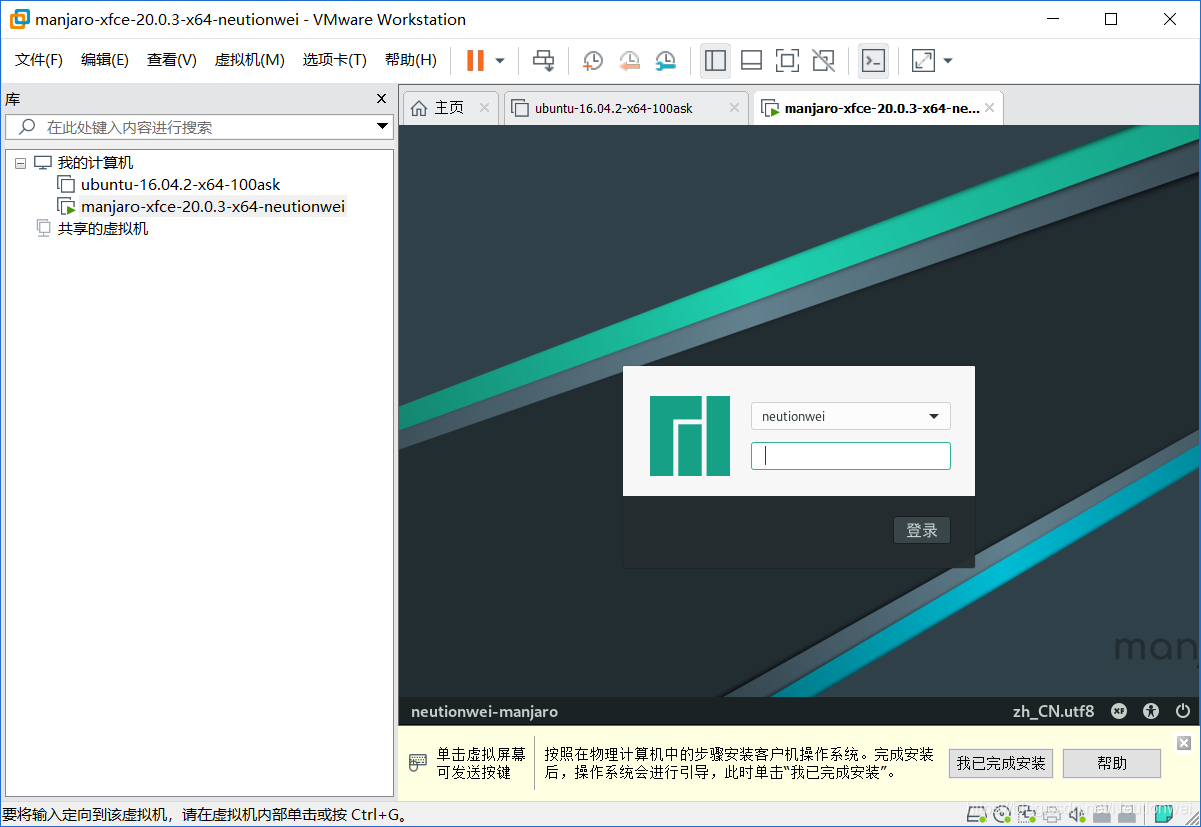Close the 主页 tab
1201x827 pixels.
[x=484, y=108]
